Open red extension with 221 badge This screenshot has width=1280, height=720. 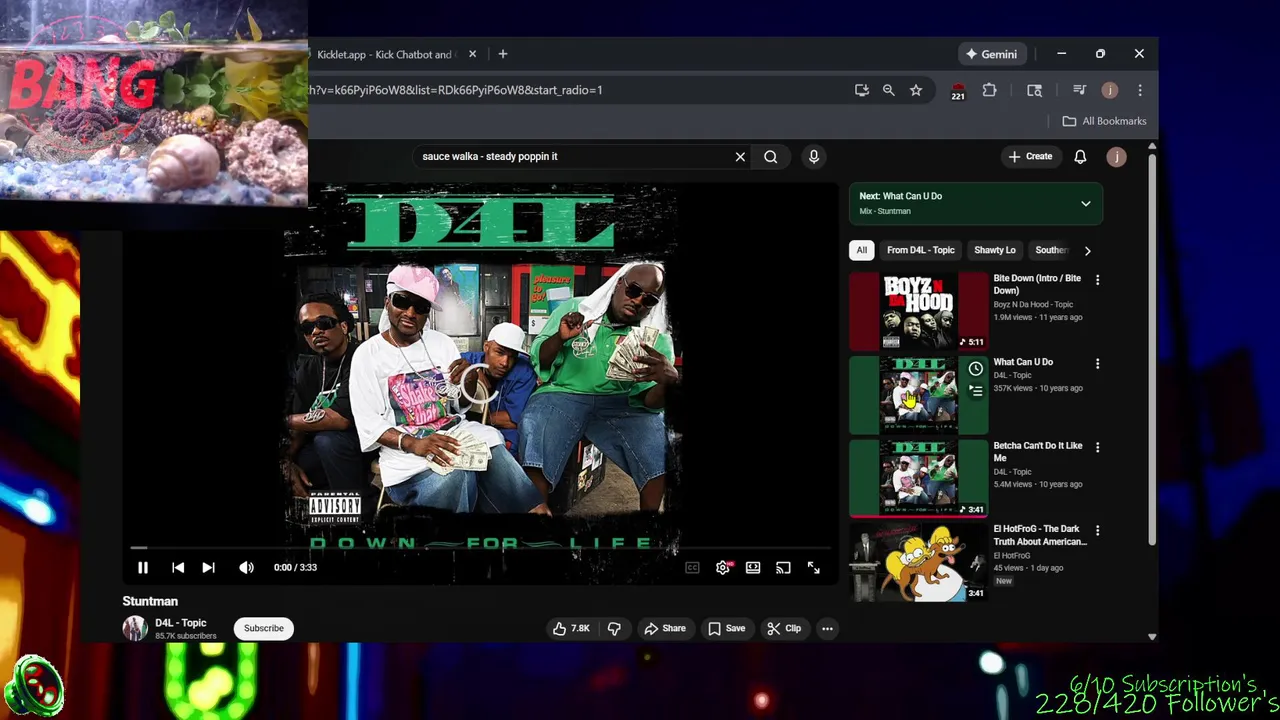958,91
